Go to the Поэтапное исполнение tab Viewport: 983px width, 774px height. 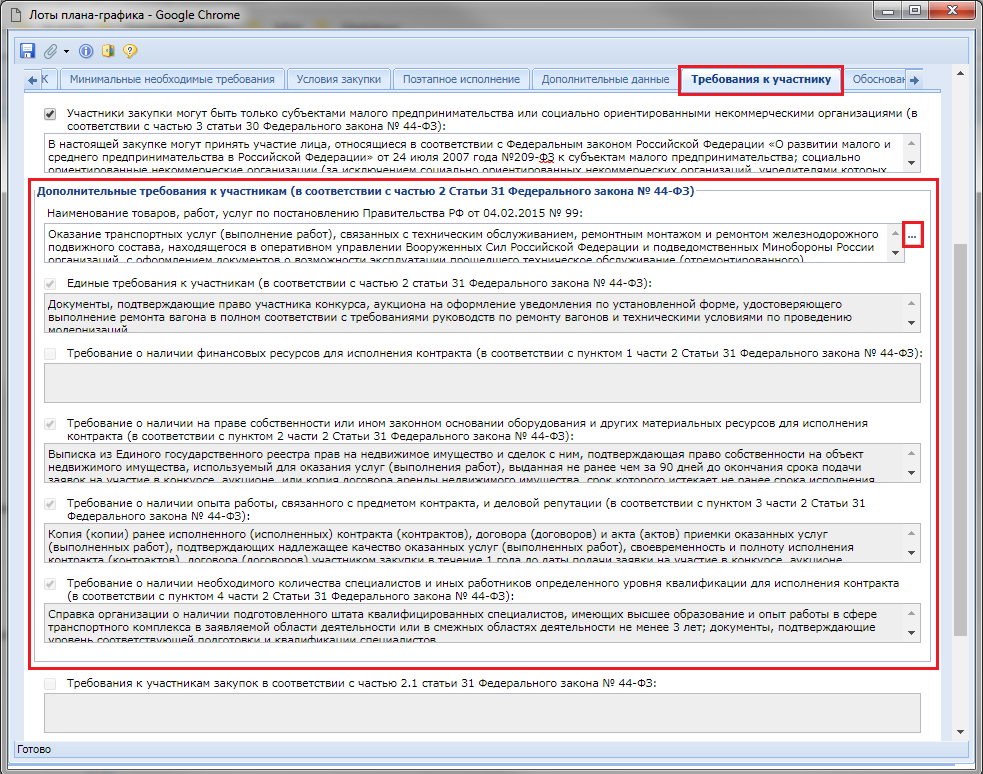(x=461, y=79)
